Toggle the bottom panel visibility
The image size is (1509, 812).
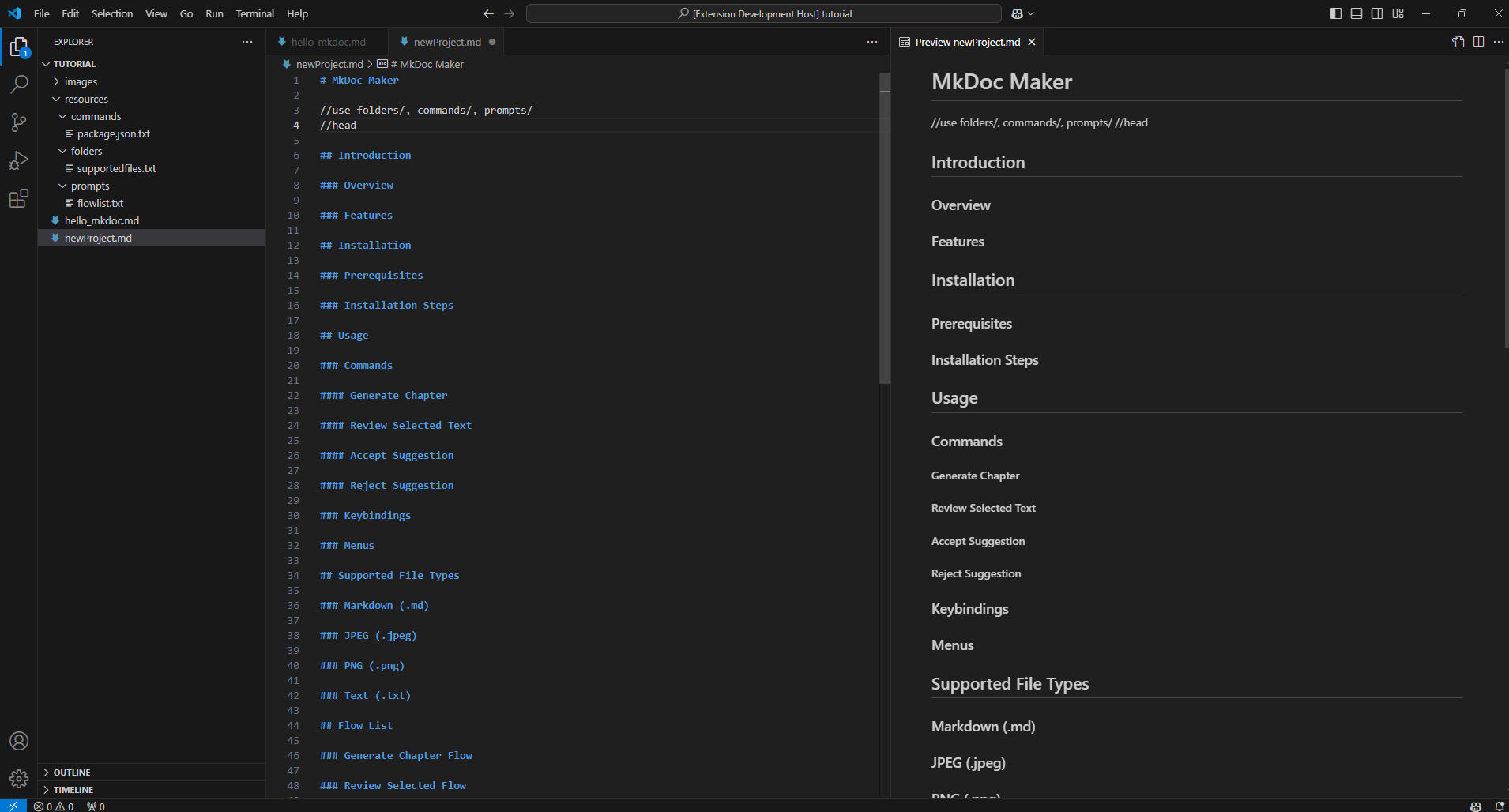[1357, 13]
